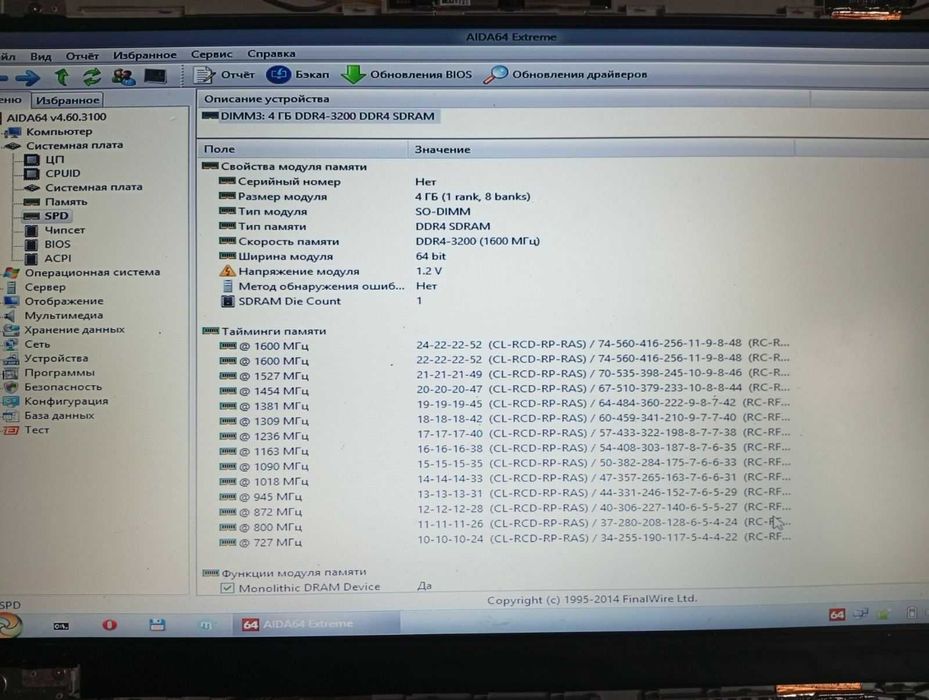Click the @ 727 МГц timing row
This screenshot has width=929, height=700.
[504, 542]
